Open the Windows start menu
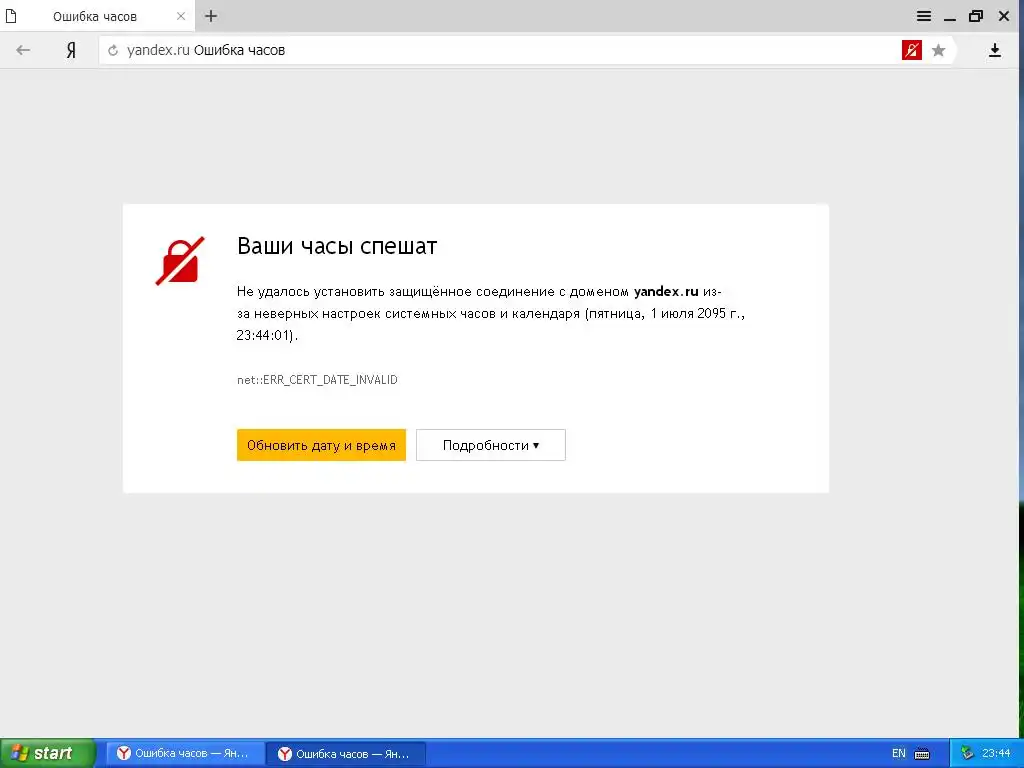The width and height of the screenshot is (1024, 768). [x=47, y=753]
